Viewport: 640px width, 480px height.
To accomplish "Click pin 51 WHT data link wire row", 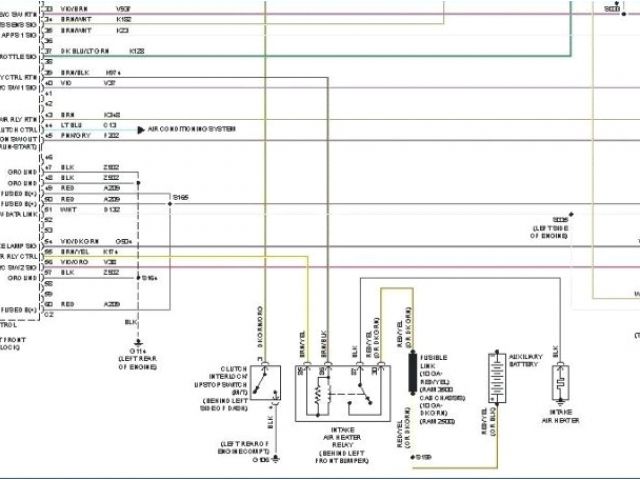I will (90, 209).
